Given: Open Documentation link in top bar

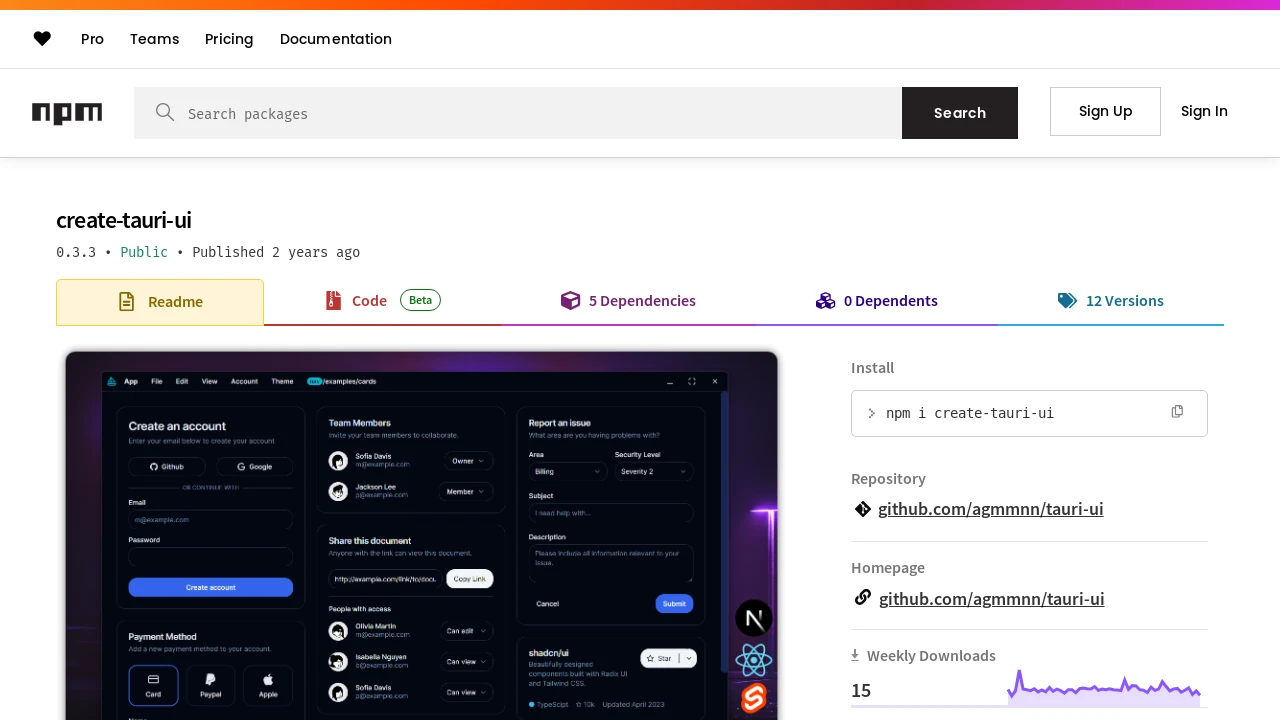Looking at the screenshot, I should click(x=336, y=39).
